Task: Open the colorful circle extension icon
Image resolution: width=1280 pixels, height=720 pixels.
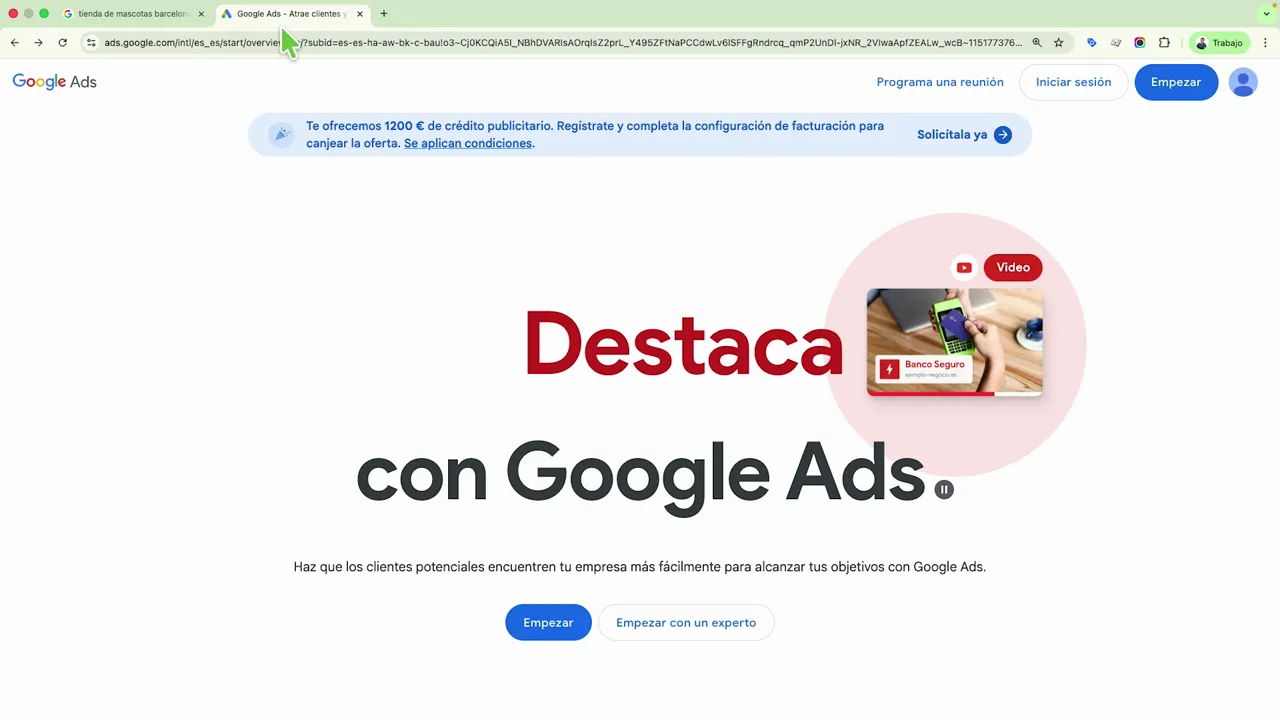Action: coord(1139,43)
